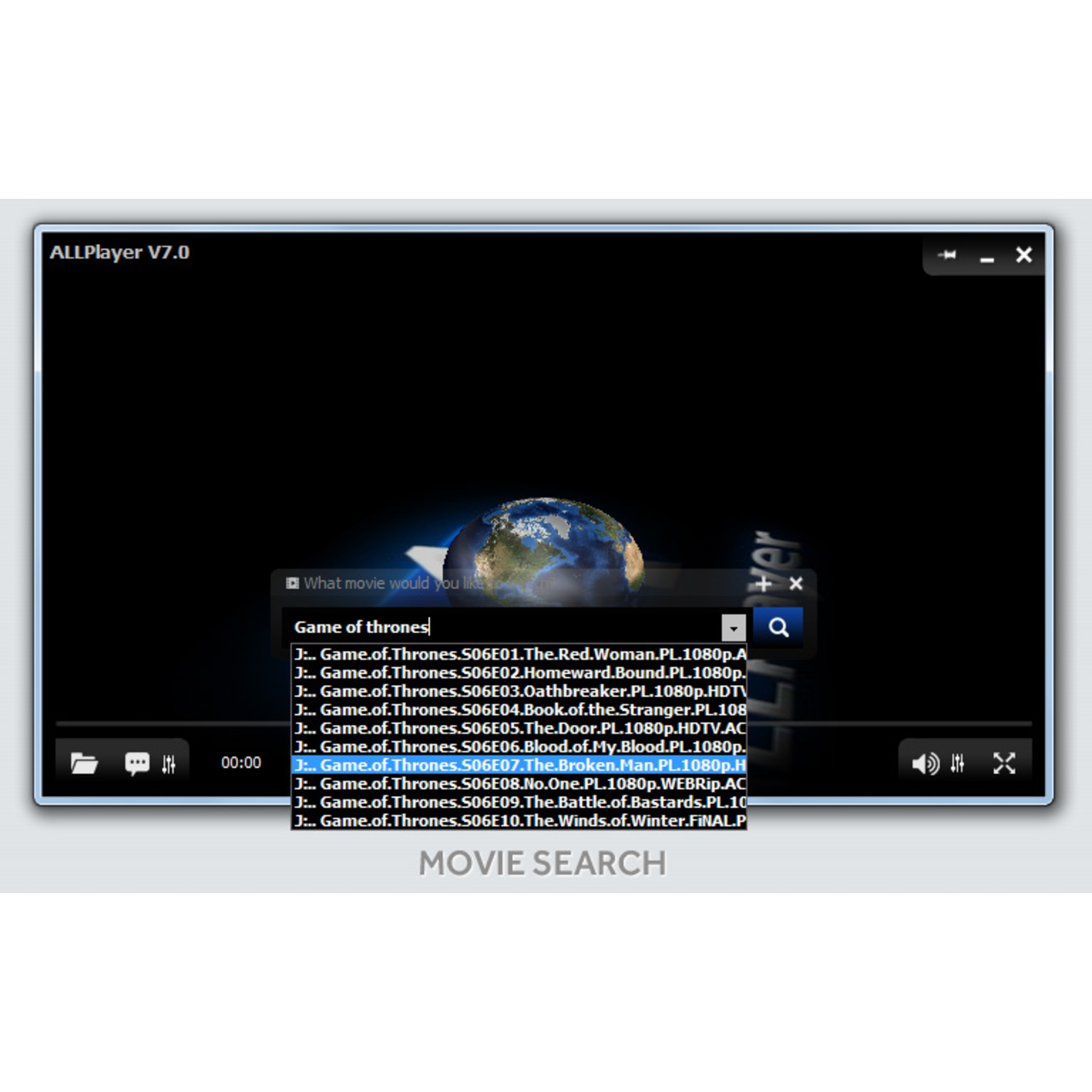Screen dimensions: 1092x1092
Task: Close the movie search dialog
Action: coord(796,584)
